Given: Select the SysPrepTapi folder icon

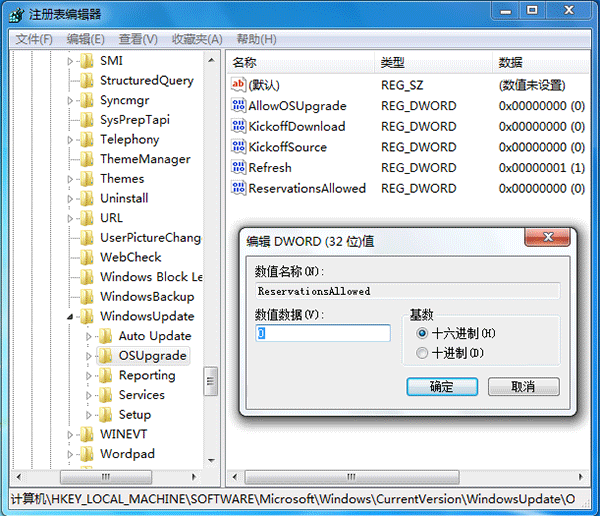Looking at the screenshot, I should tap(87, 120).
